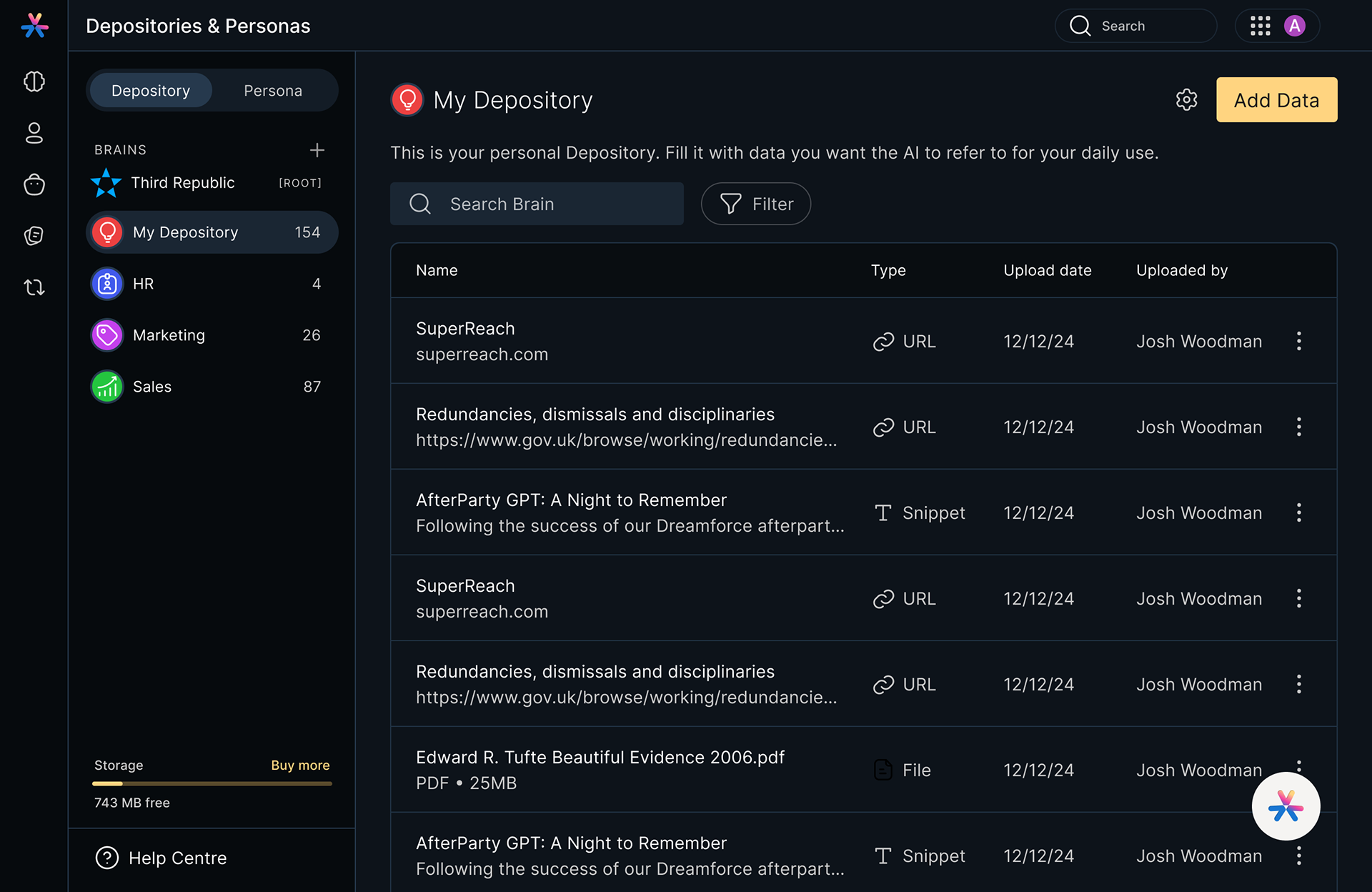
Task: Click the storage usage bar
Action: [212, 784]
